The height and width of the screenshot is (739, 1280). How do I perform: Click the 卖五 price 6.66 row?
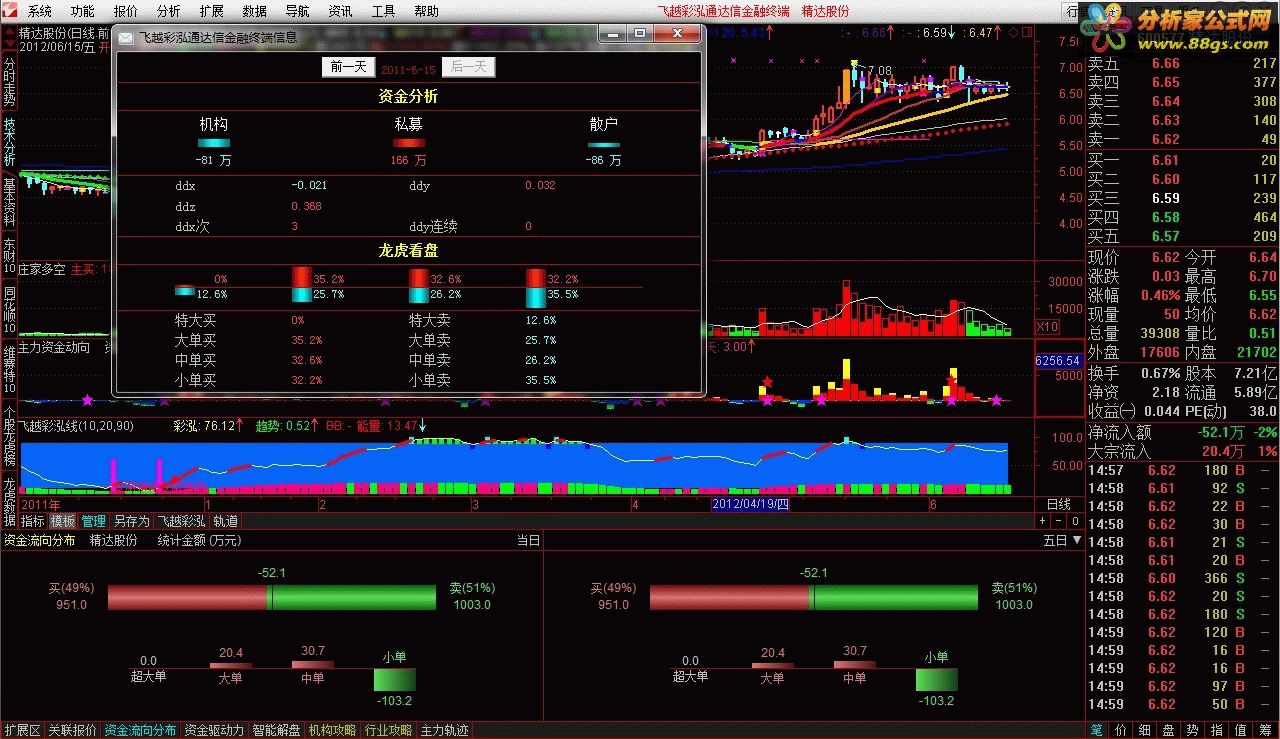(1183, 63)
